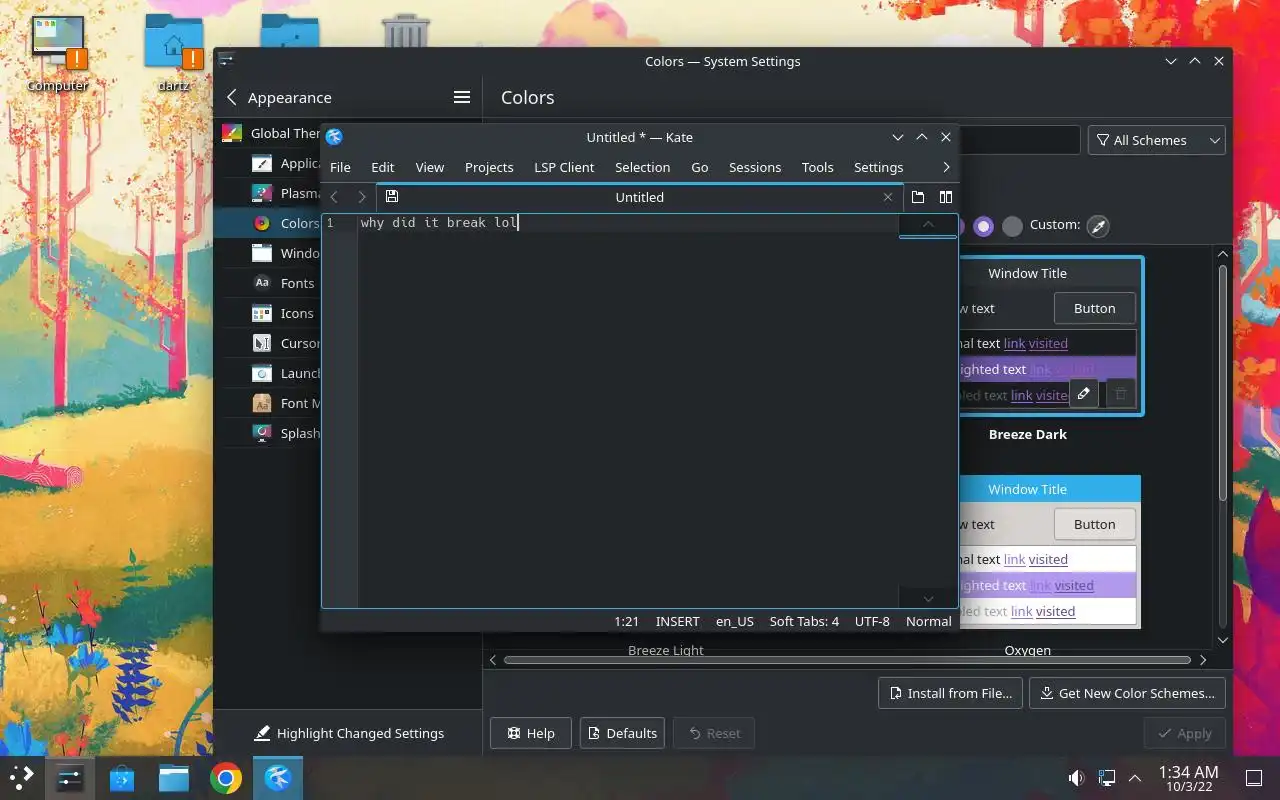Image resolution: width=1280 pixels, height=800 pixels.
Task: Pick a custom accent color with the eyedropper
Action: coord(1098,225)
